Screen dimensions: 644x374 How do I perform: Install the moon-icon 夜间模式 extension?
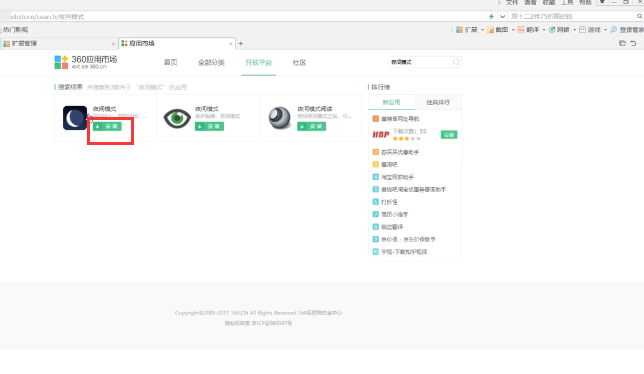coord(107,126)
